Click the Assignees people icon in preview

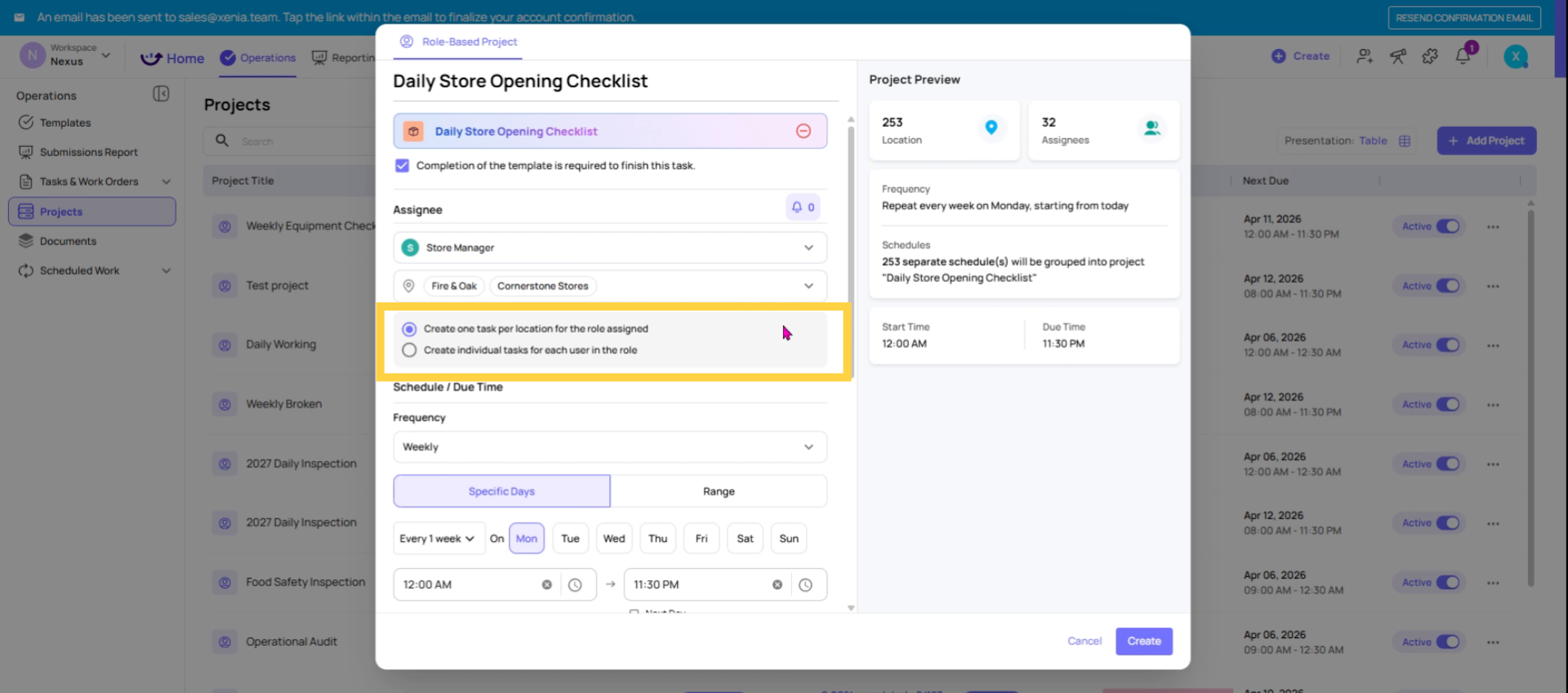click(x=1151, y=127)
